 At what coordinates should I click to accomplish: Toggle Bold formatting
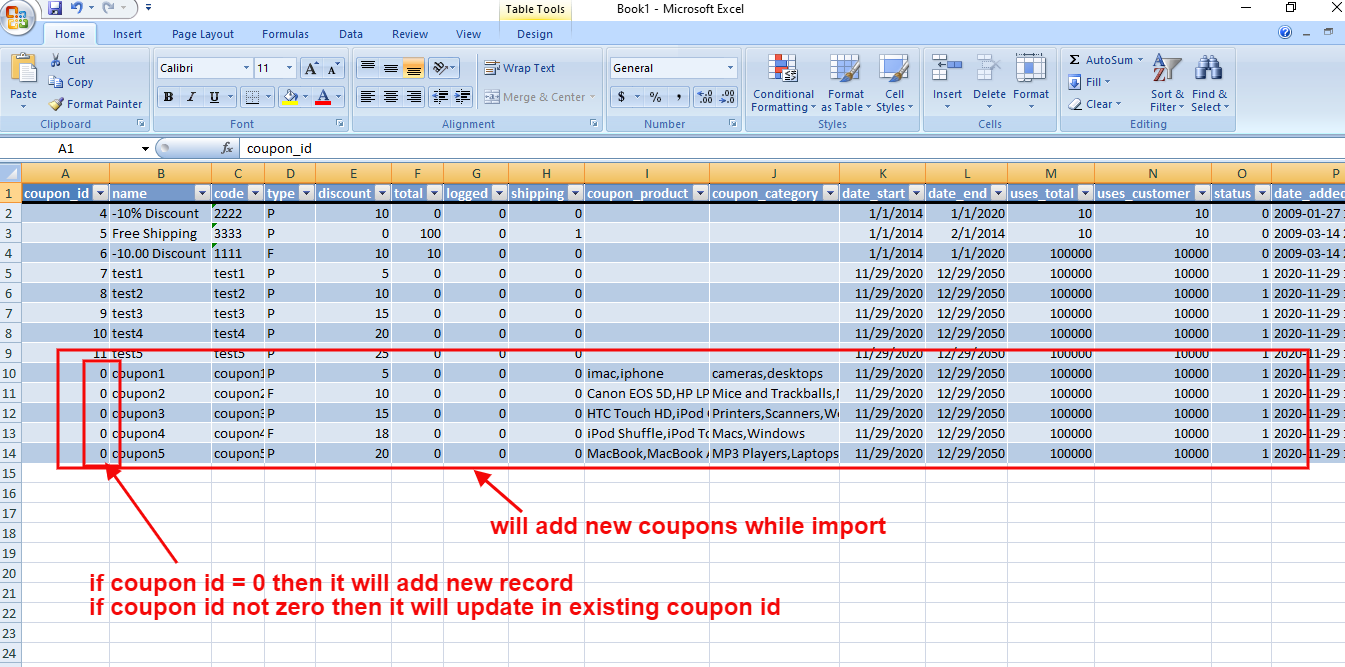click(x=168, y=97)
